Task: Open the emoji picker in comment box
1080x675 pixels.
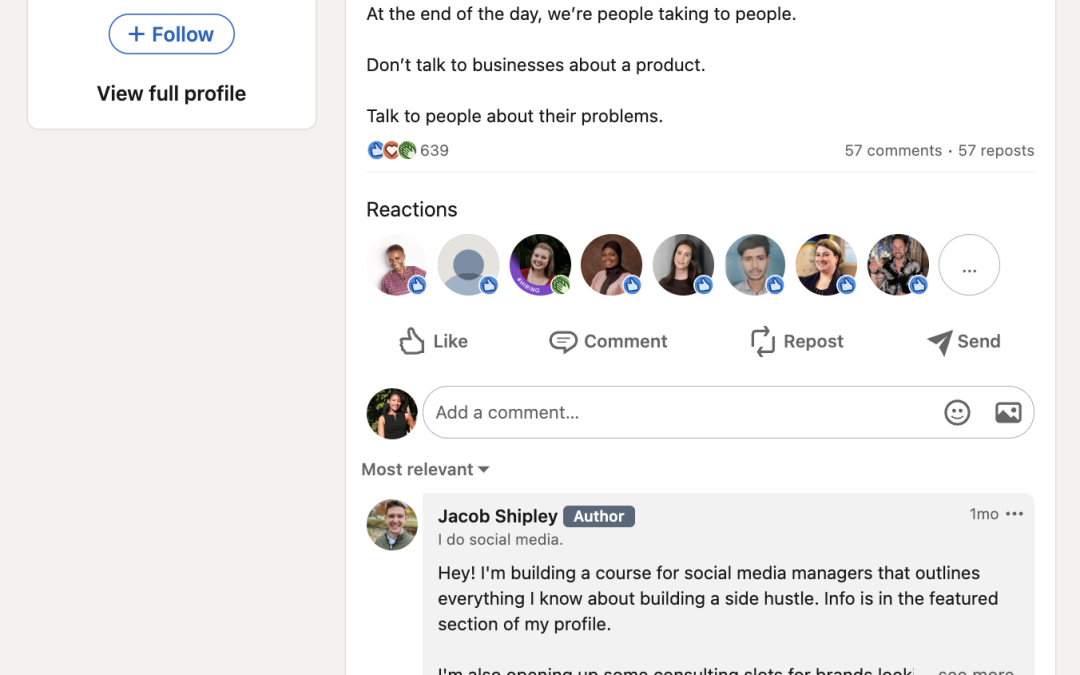Action: point(957,412)
